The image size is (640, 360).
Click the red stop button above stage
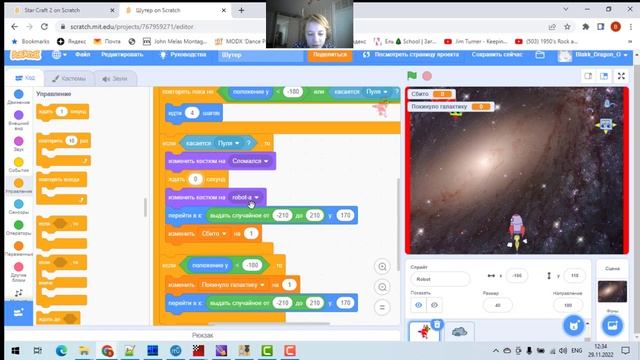pos(427,76)
